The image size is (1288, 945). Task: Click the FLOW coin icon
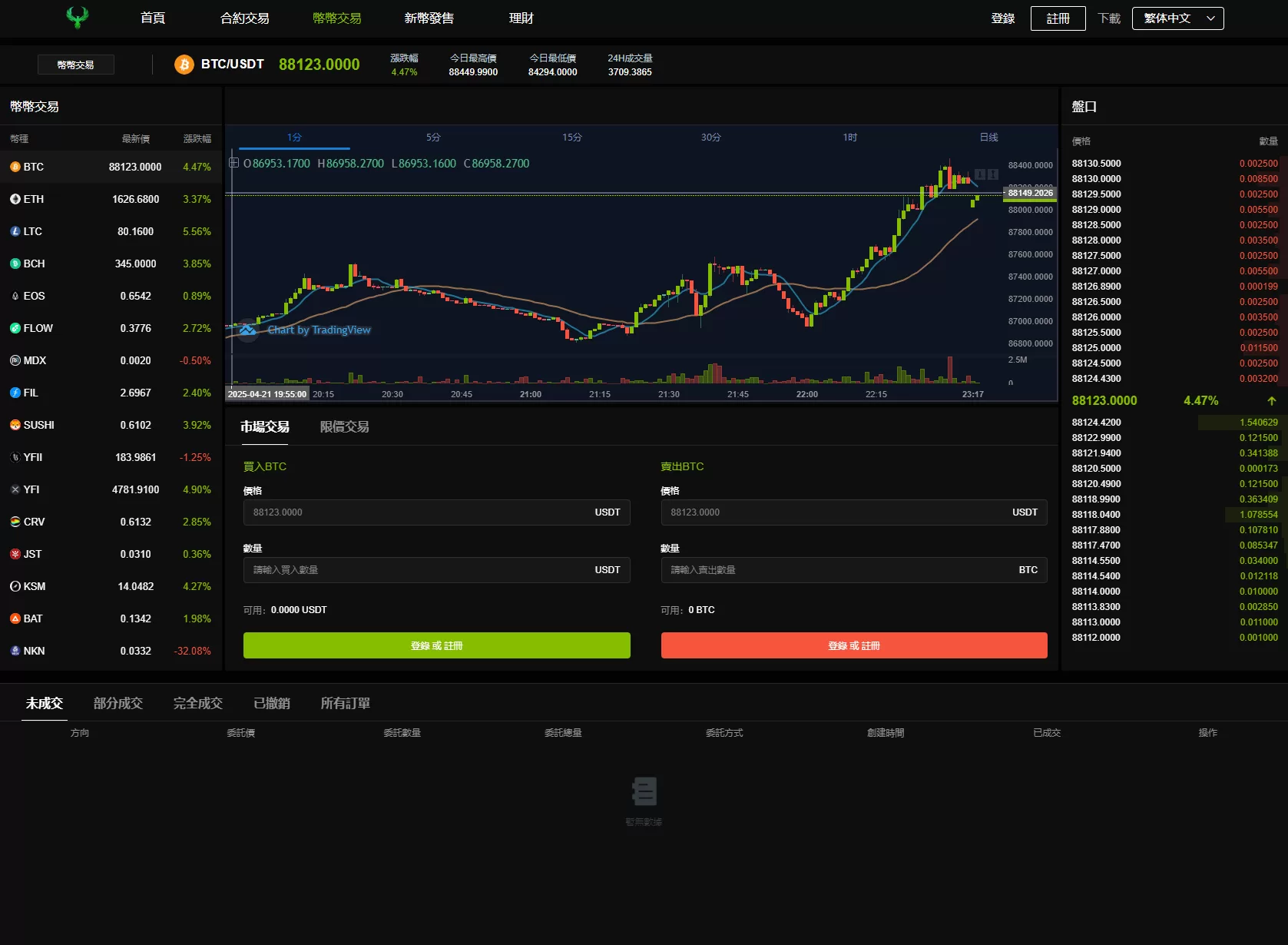point(15,328)
